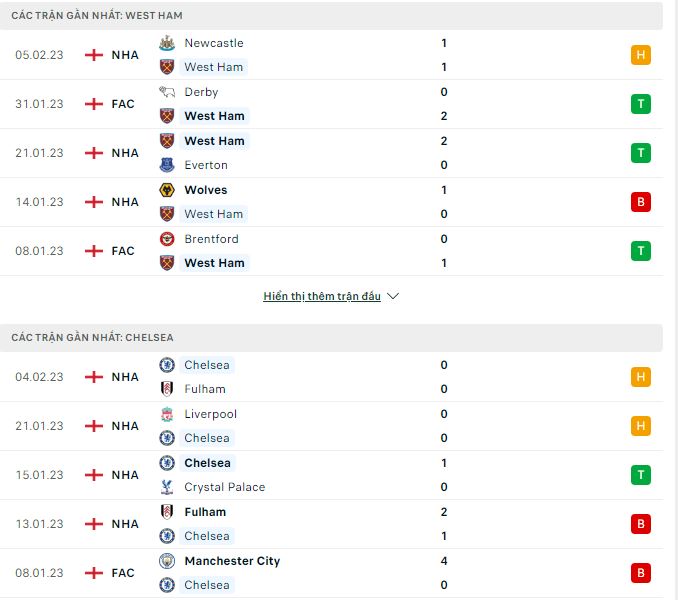Screen dimensions: 678x600
Task: Click the Everton club crest icon
Action: click(167, 165)
